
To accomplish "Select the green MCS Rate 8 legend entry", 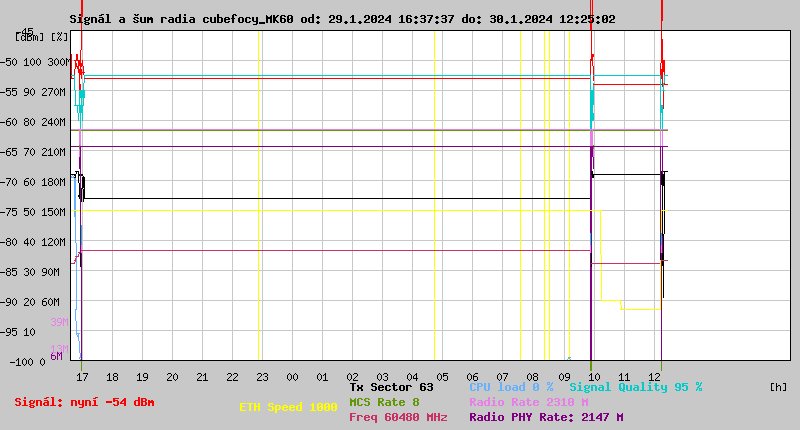I will pyautogui.click(x=384, y=402).
